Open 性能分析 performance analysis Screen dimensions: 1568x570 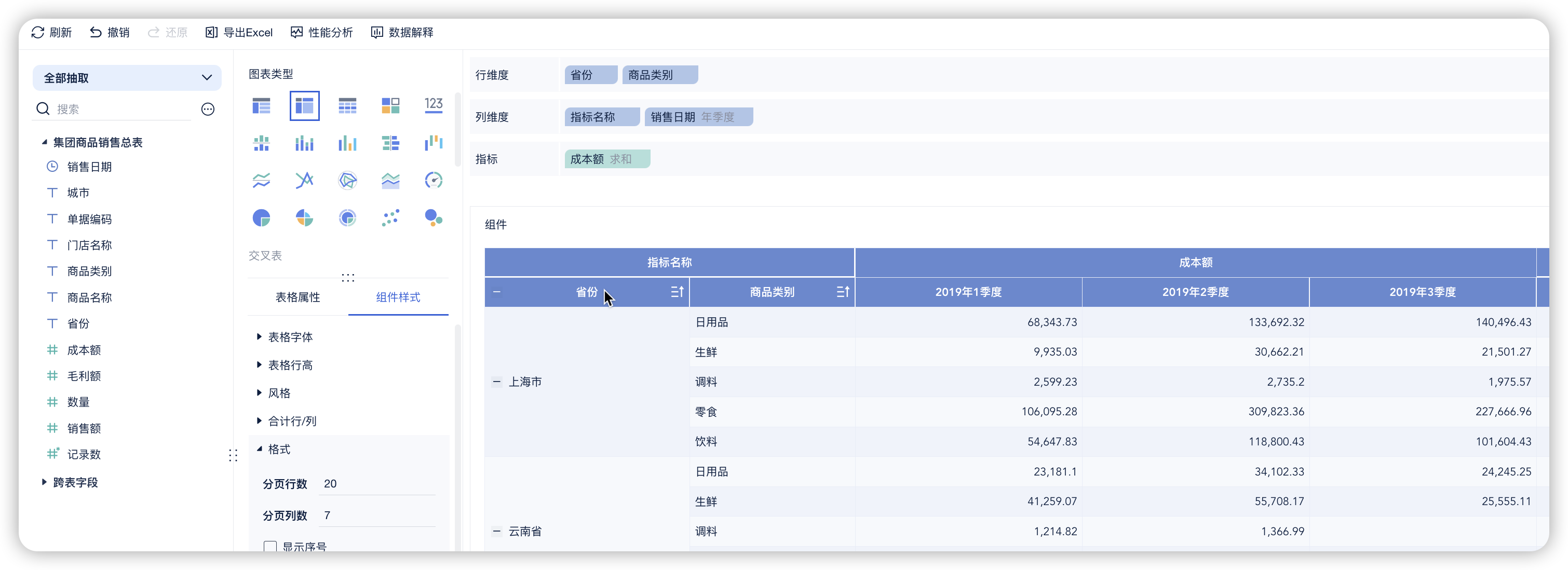322,32
